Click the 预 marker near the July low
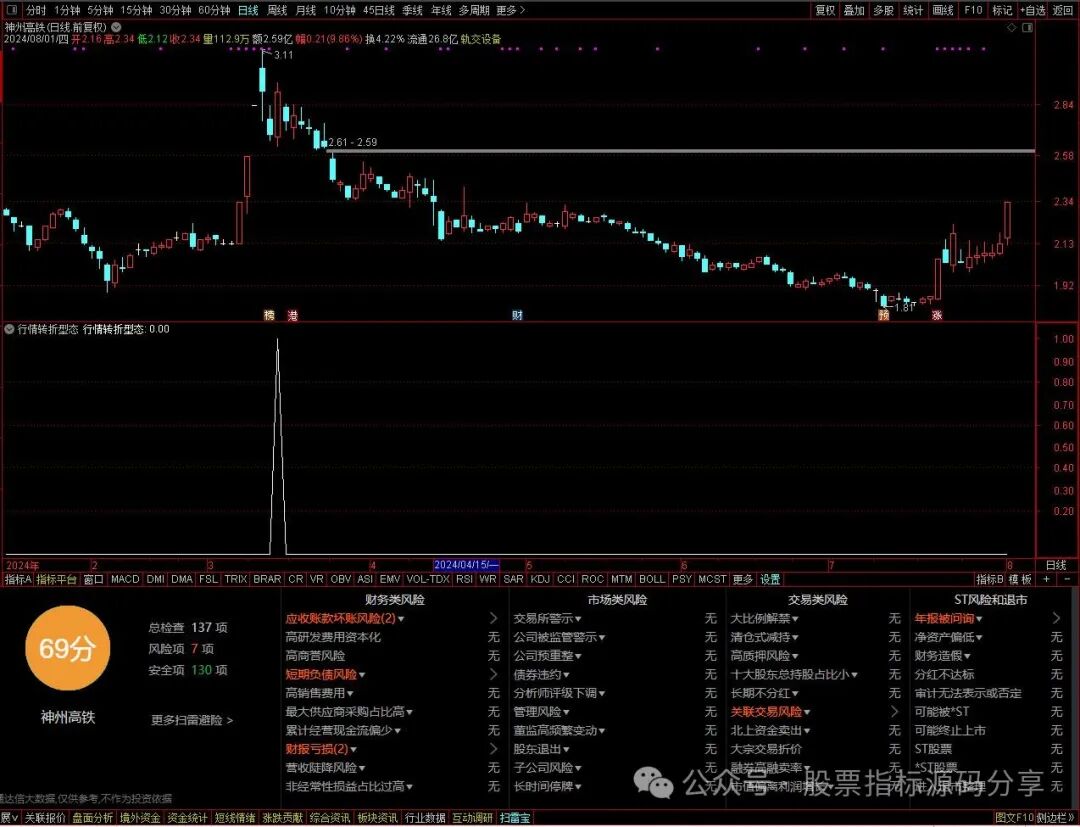The width and height of the screenshot is (1080, 827). (x=884, y=315)
